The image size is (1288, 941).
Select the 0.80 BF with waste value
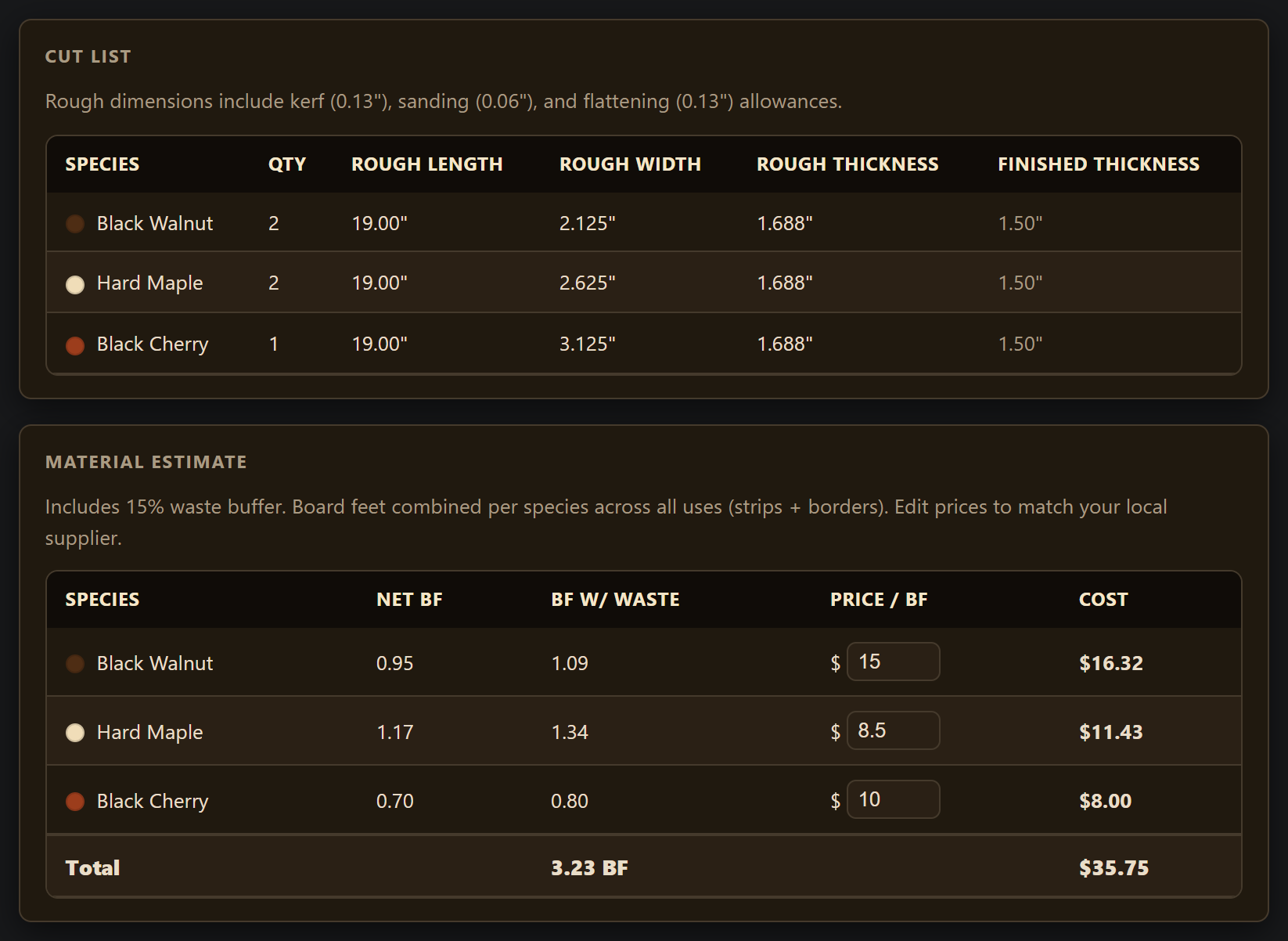570,801
